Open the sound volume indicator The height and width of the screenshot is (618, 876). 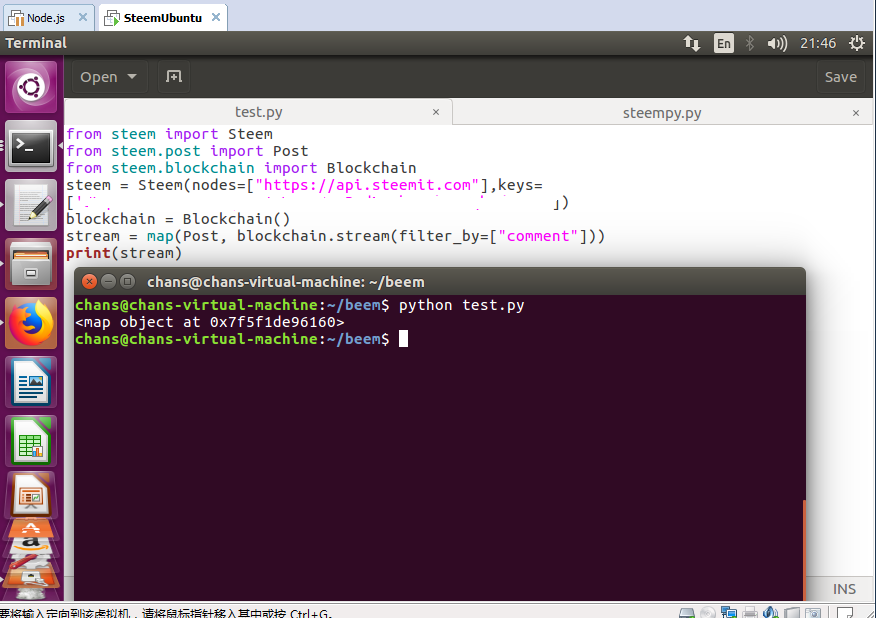tap(777, 43)
